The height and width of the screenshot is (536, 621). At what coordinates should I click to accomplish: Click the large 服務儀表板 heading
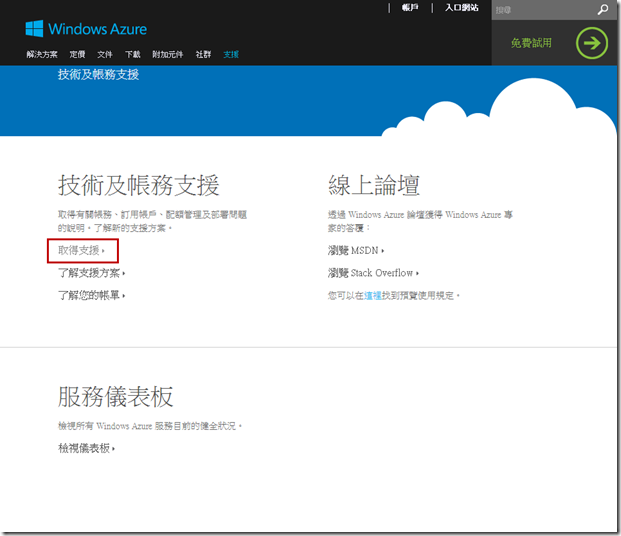115,397
